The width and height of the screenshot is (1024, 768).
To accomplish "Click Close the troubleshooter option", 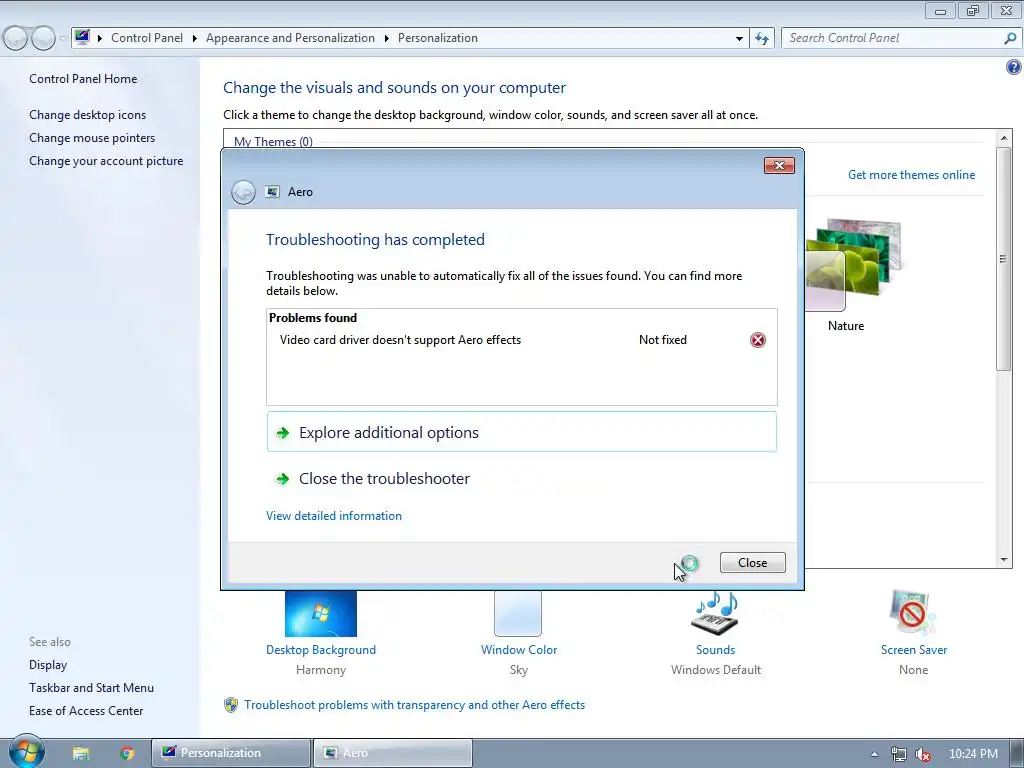I will [522, 479].
